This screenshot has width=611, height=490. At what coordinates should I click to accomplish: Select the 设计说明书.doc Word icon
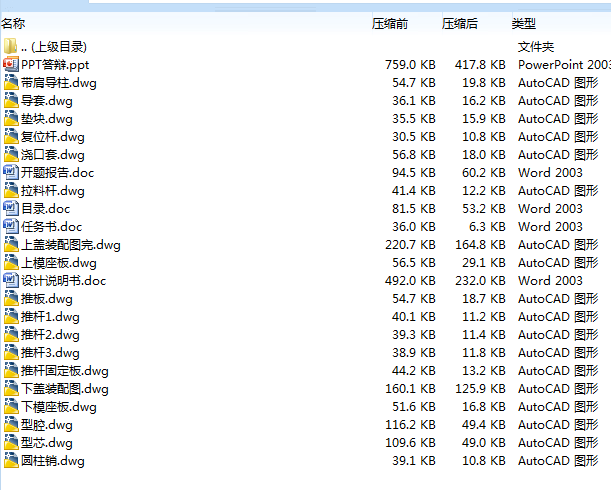(x=11, y=280)
